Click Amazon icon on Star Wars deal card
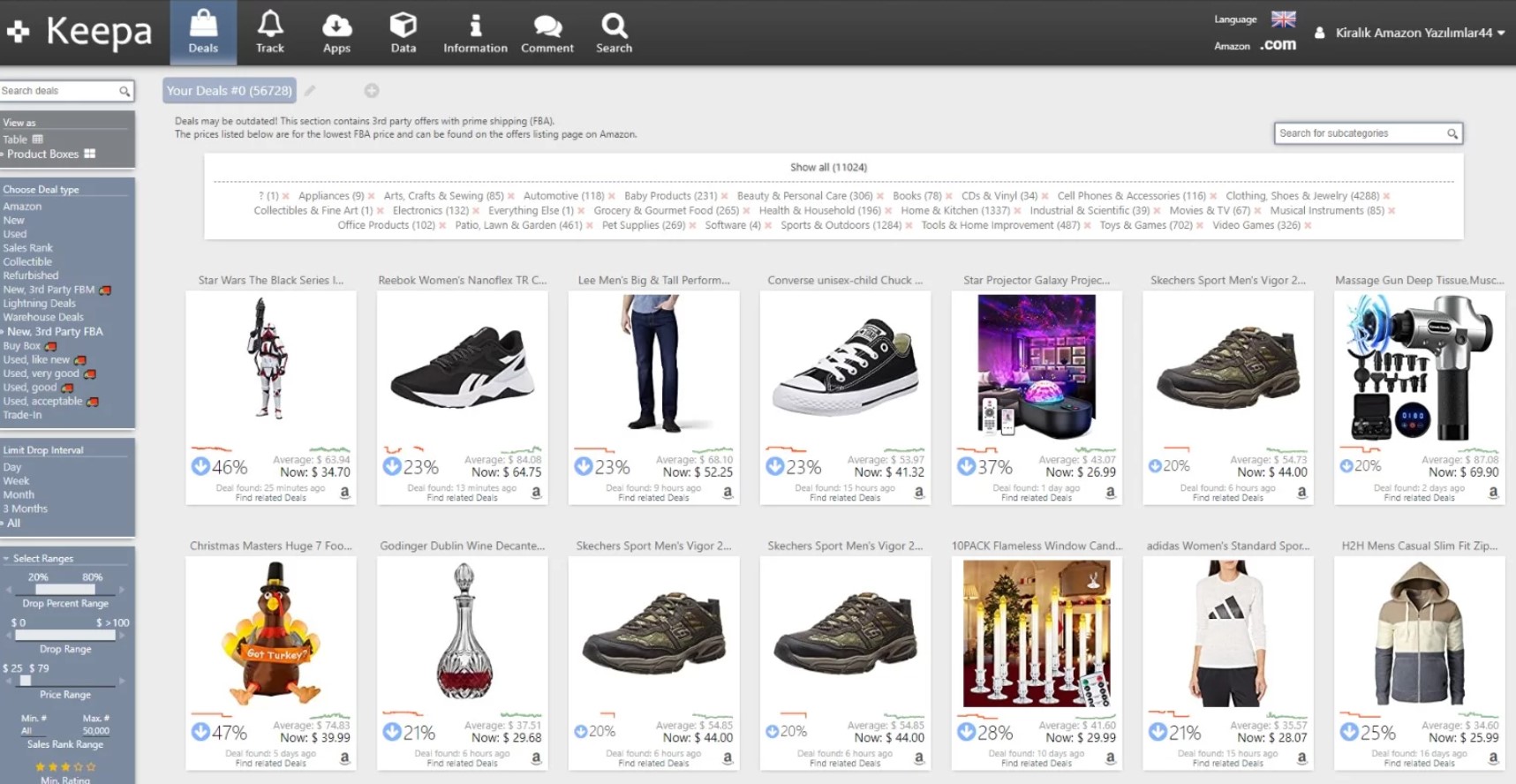The height and width of the screenshot is (784, 1516). point(344,493)
